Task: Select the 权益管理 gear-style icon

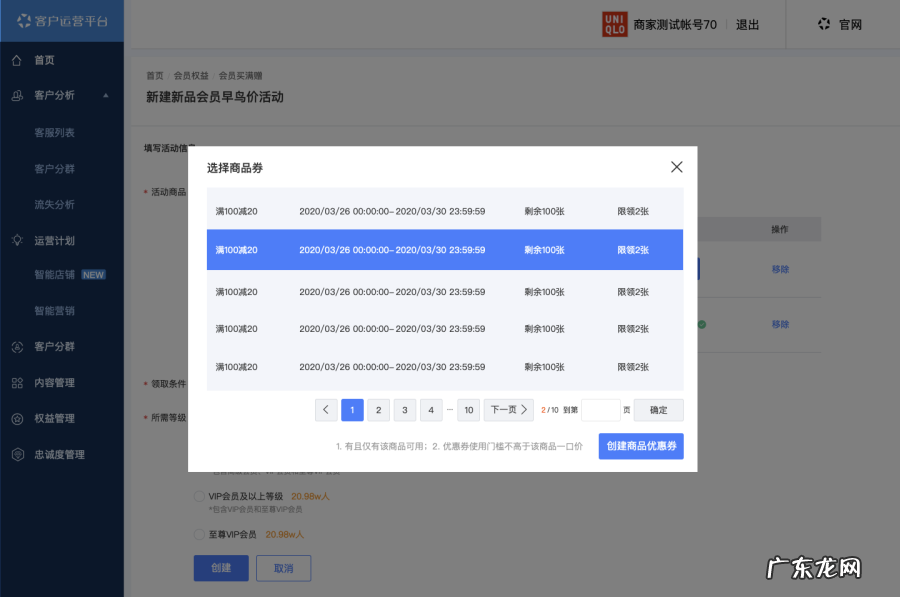Action: 17,419
